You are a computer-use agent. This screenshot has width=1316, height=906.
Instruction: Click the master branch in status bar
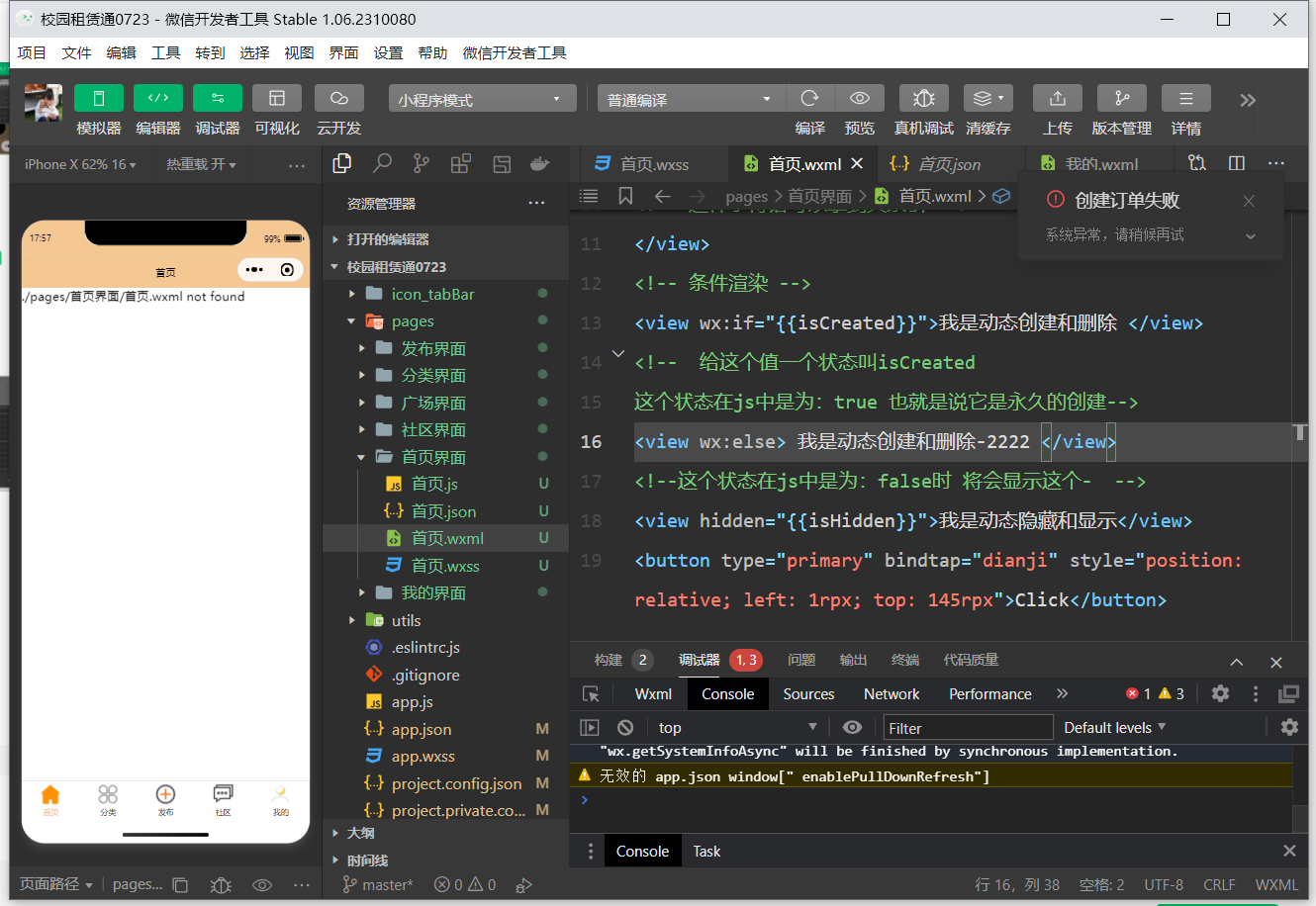[378, 884]
